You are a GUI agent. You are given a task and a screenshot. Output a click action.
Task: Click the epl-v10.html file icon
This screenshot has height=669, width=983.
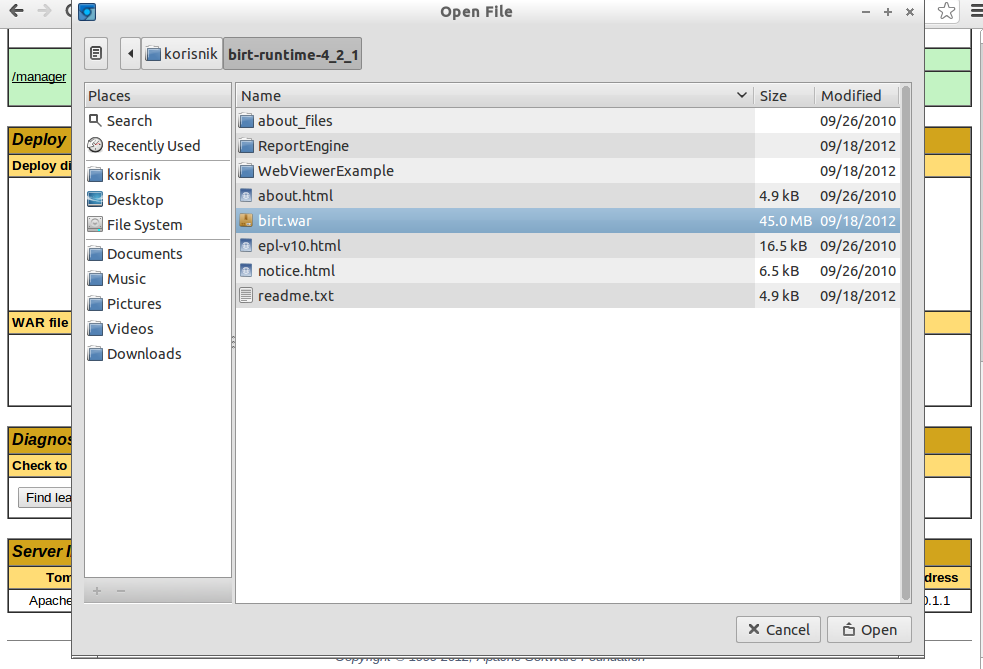(x=246, y=246)
